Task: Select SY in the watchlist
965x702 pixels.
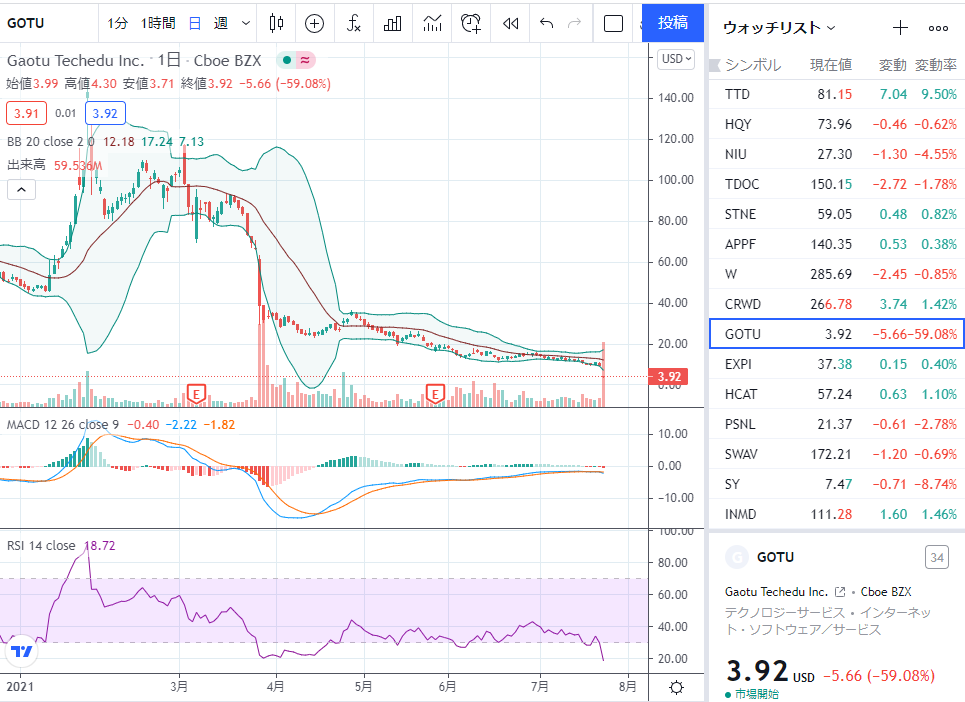Action: pyautogui.click(x=837, y=484)
